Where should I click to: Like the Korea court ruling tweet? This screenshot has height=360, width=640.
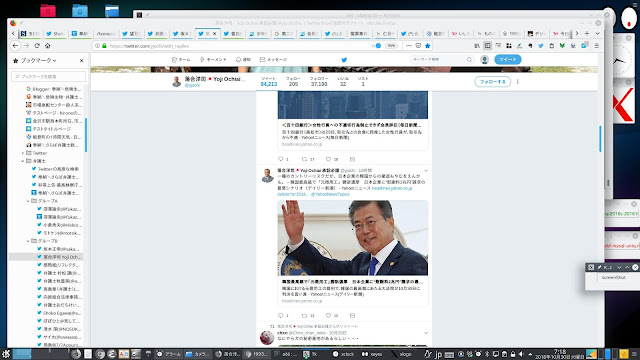pos(328,316)
